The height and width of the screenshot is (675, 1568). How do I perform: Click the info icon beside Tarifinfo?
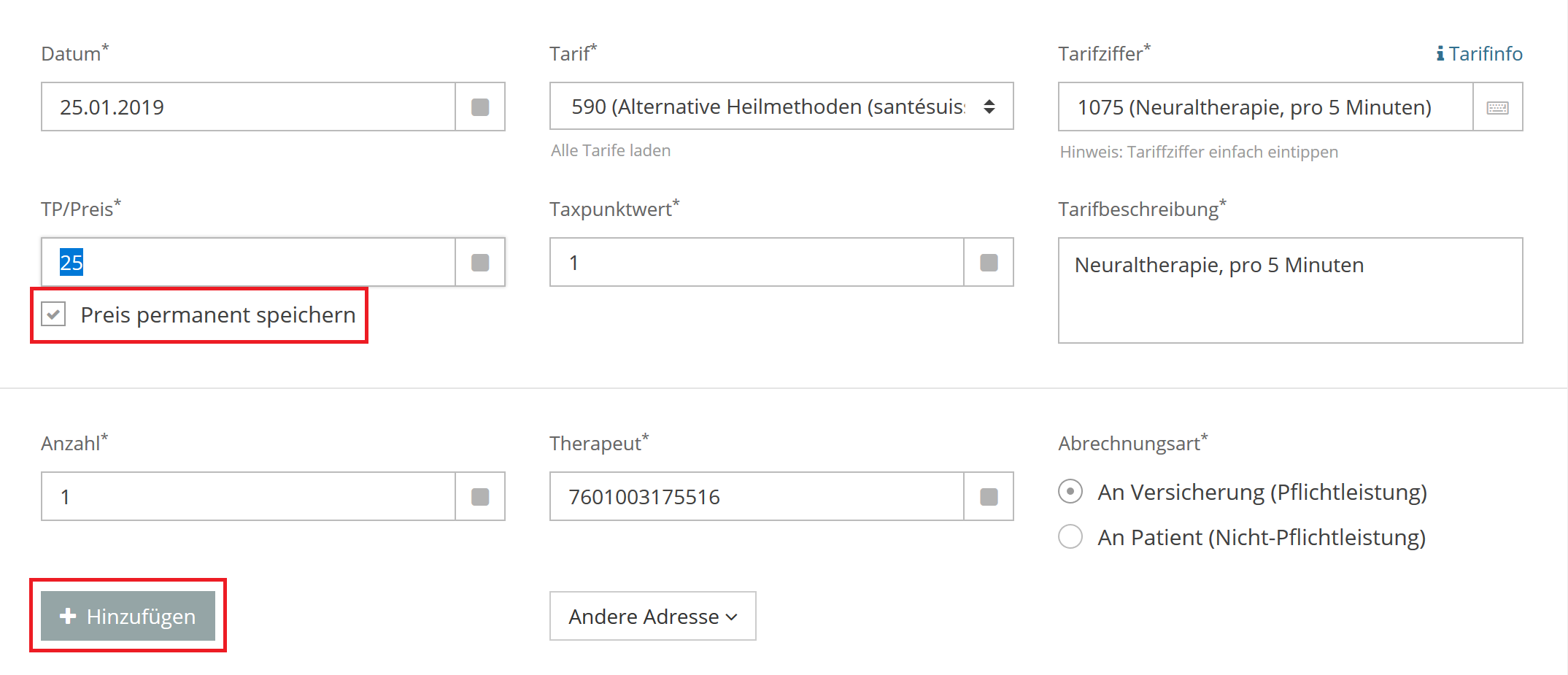[x=1440, y=54]
